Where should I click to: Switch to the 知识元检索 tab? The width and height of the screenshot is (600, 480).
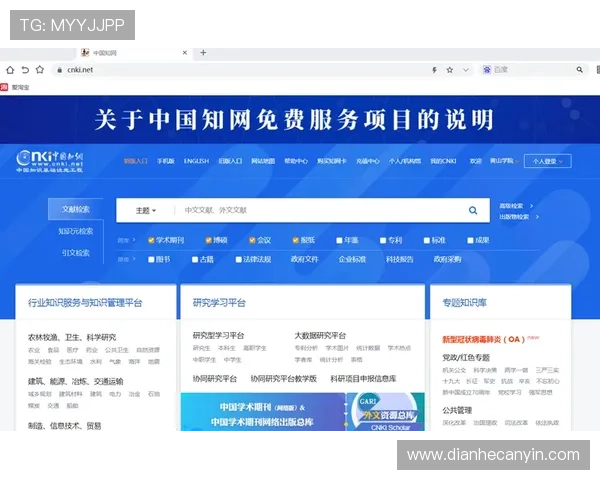76,231
